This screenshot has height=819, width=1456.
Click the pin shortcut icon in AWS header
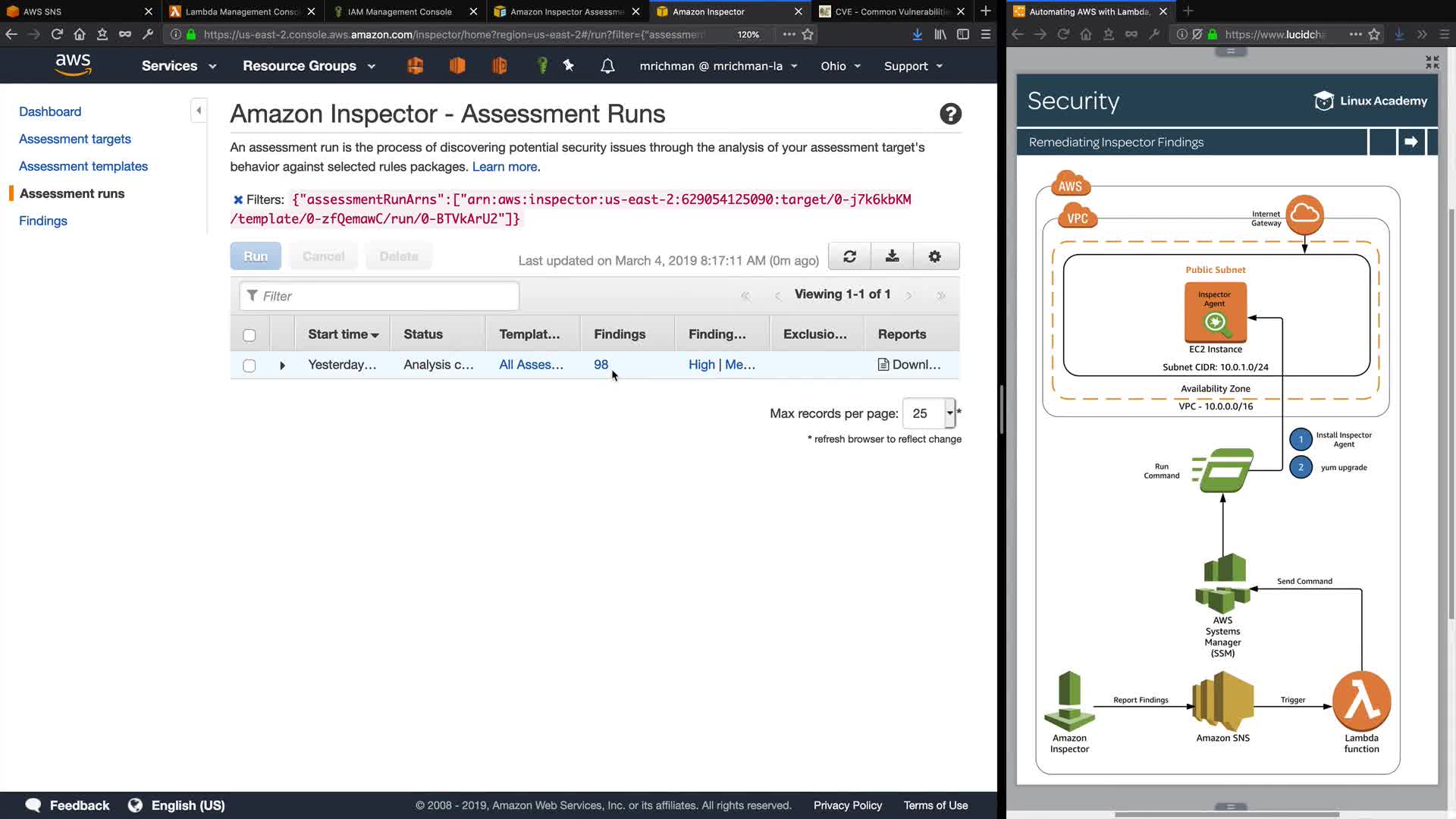click(x=569, y=66)
